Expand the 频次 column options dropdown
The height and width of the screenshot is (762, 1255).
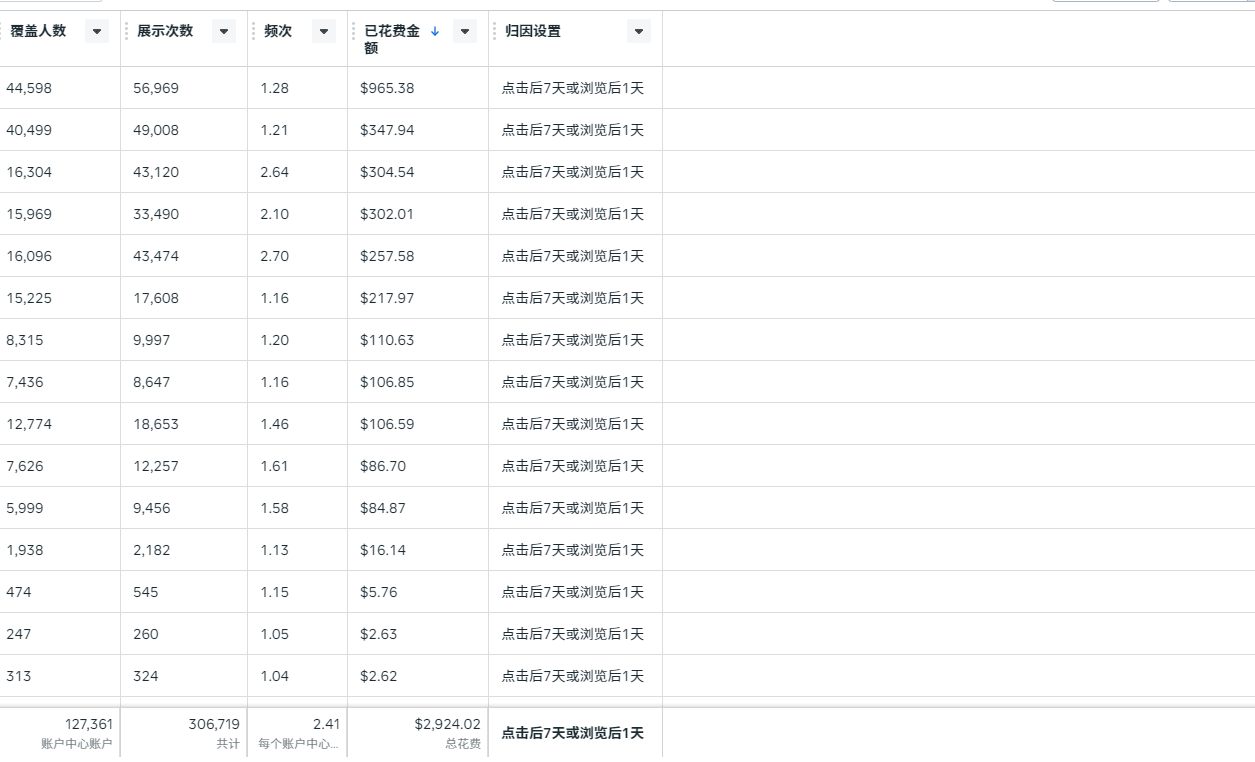324,31
